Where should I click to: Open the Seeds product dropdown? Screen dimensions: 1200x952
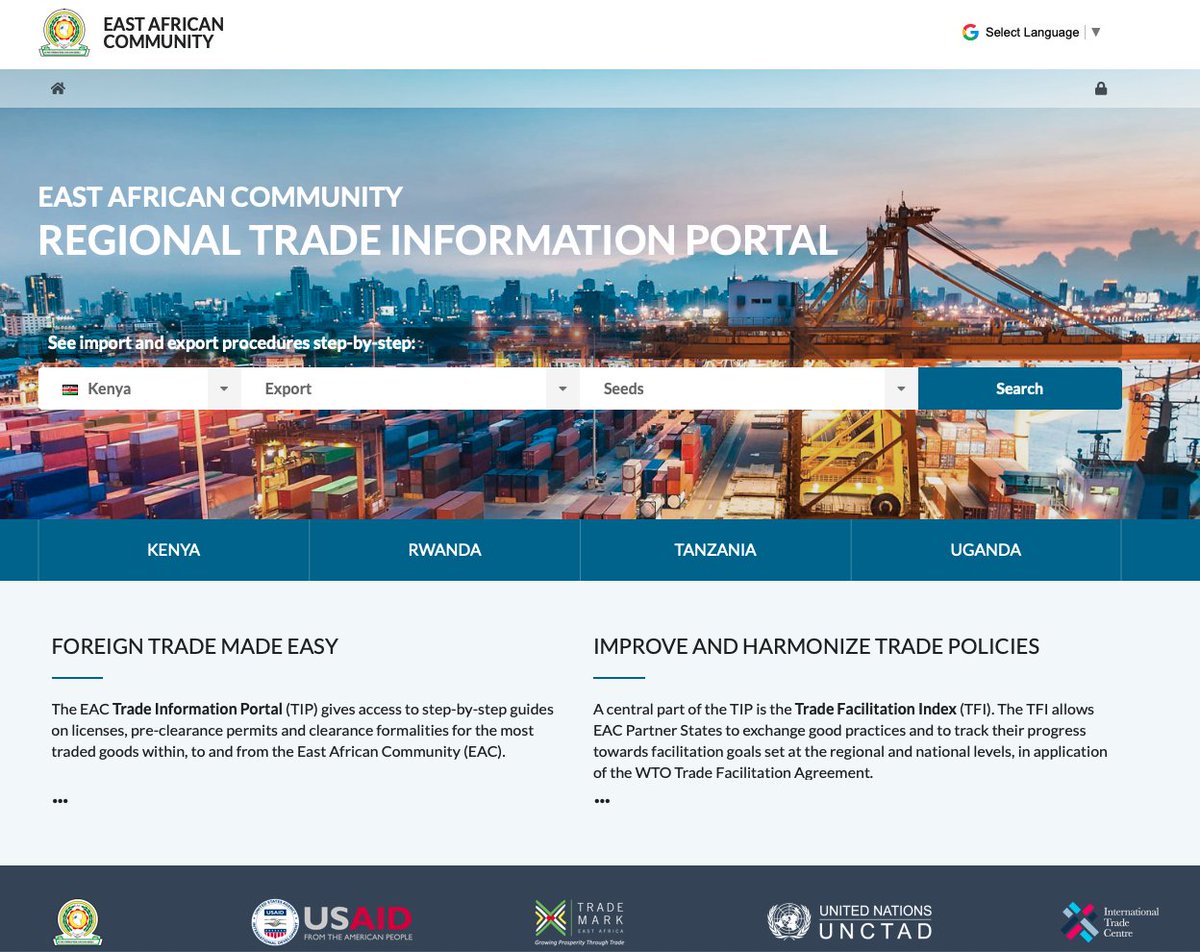tap(901, 388)
